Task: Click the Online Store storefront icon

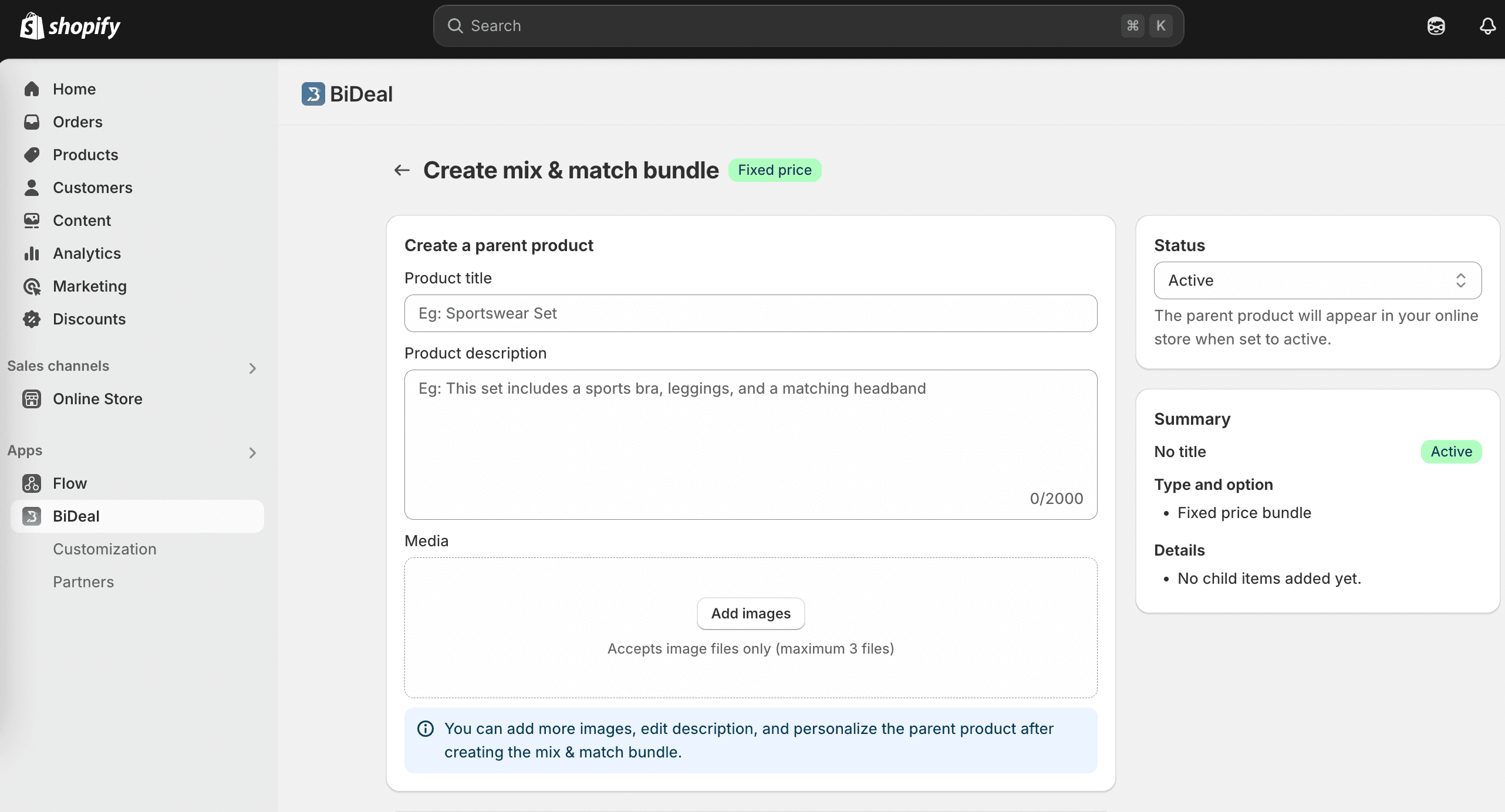Action: click(32, 398)
